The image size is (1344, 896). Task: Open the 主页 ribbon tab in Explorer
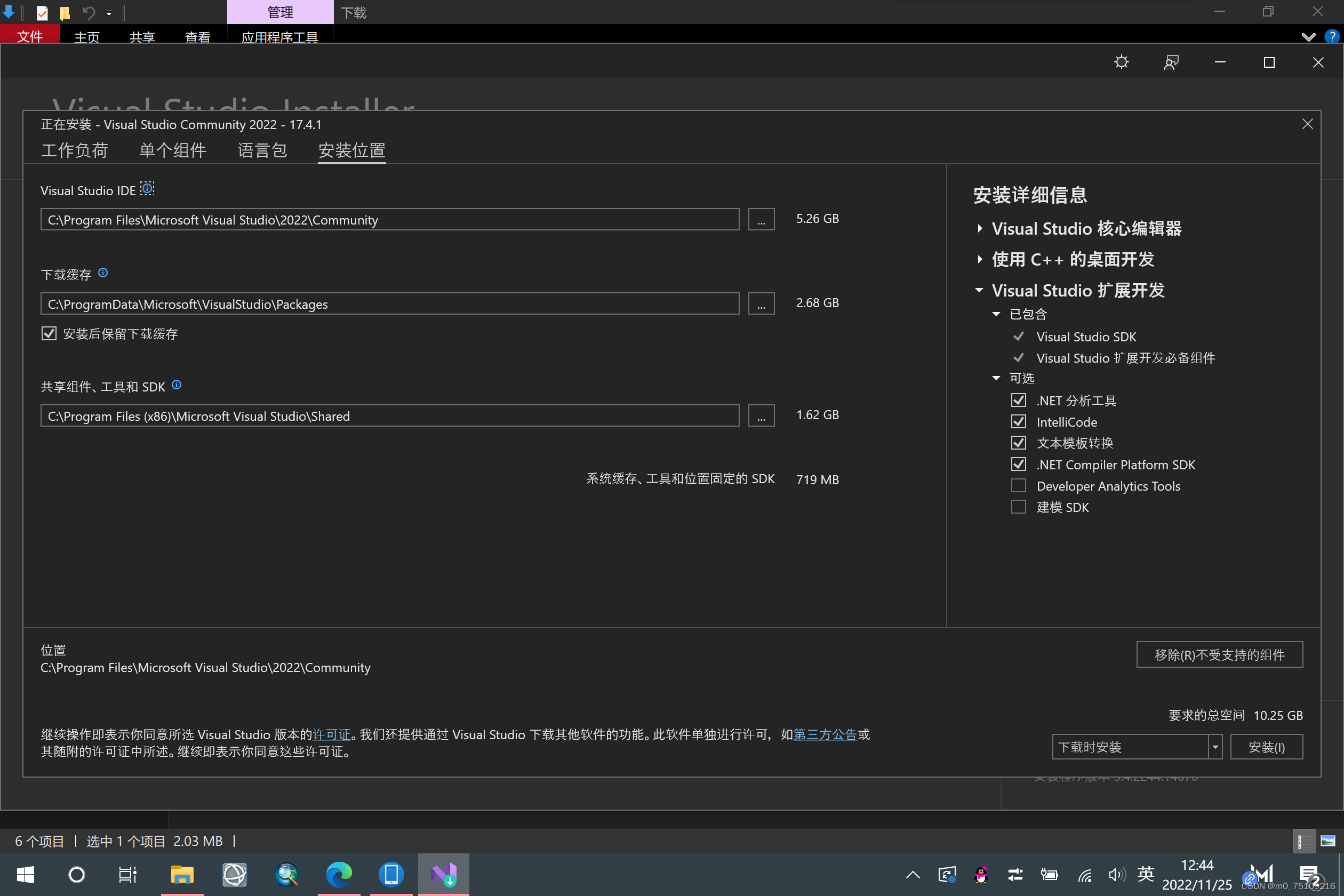tap(87, 36)
